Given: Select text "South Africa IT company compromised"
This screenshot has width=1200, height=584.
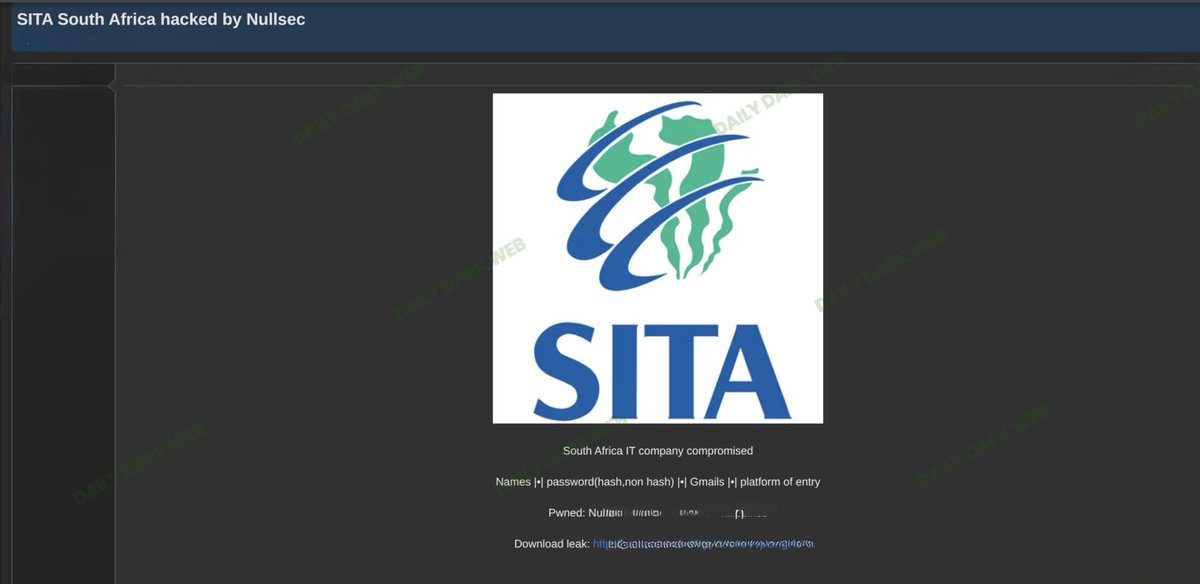Looking at the screenshot, I should [x=658, y=451].
